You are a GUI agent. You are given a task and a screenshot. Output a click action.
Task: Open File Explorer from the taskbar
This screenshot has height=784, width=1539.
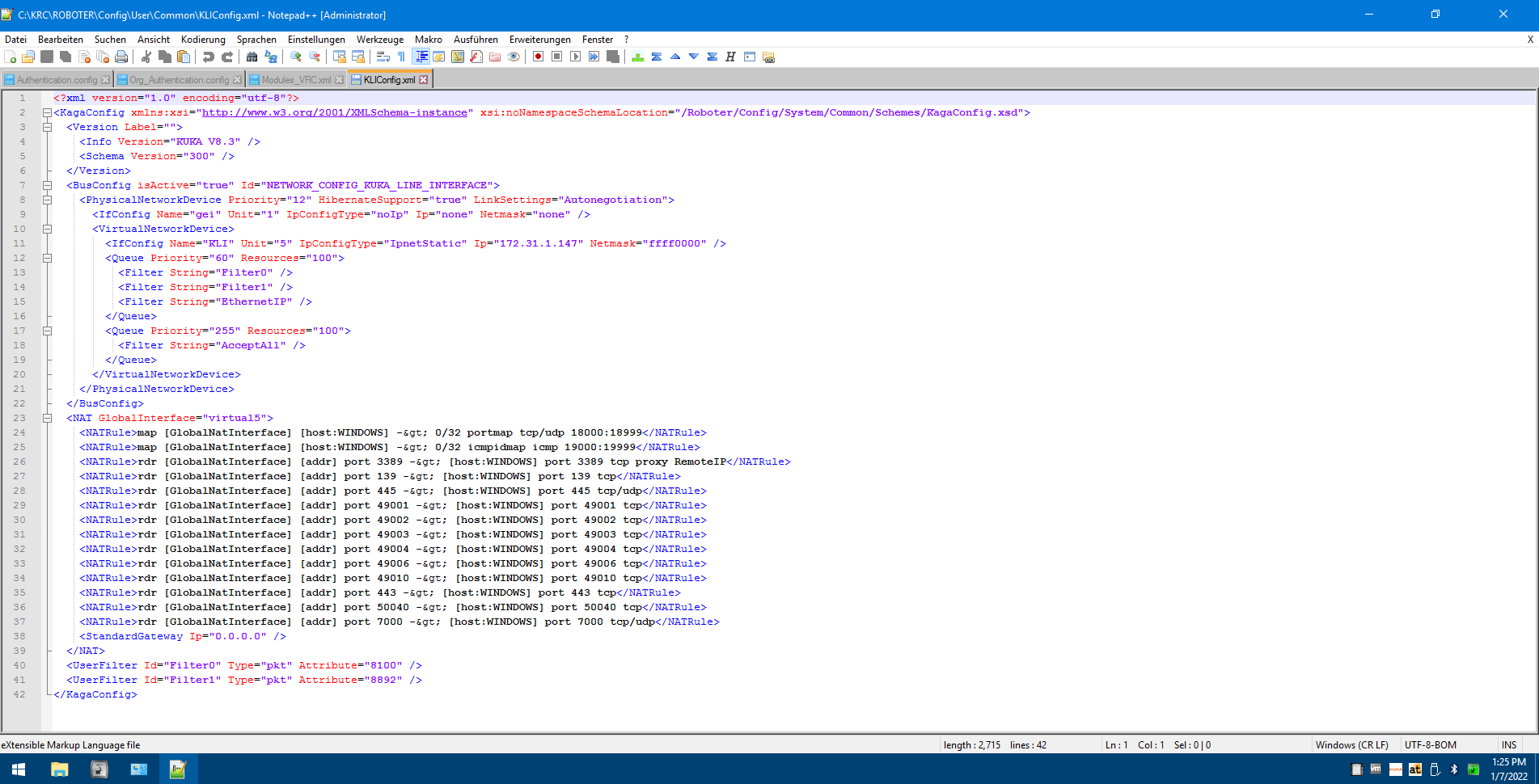59,769
